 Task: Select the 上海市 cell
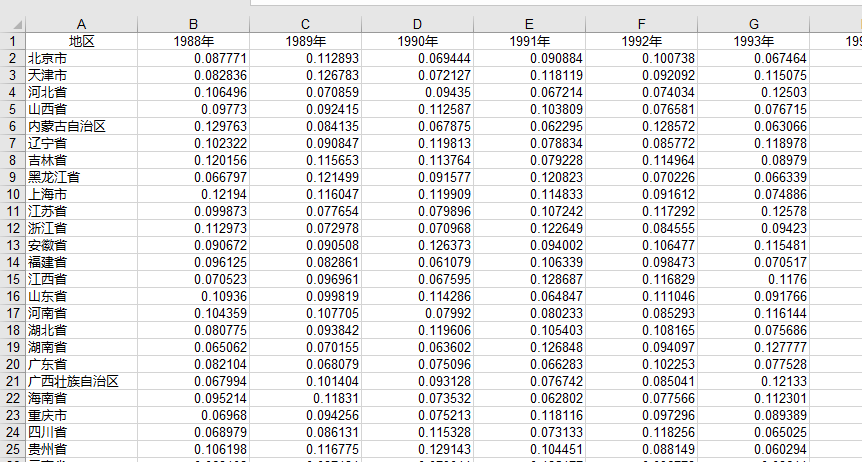click(x=81, y=194)
